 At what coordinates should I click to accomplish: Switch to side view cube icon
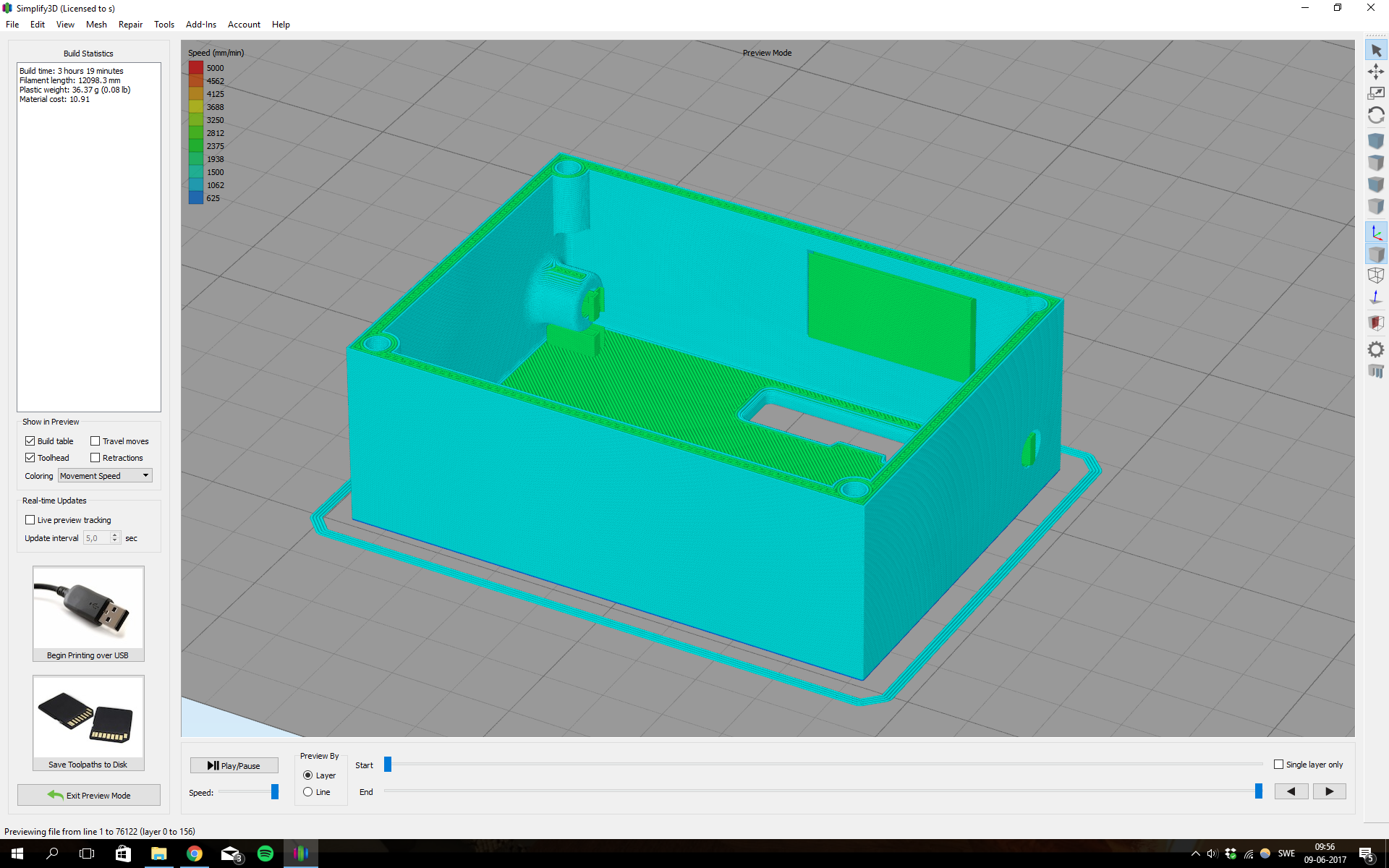pyautogui.click(x=1376, y=206)
